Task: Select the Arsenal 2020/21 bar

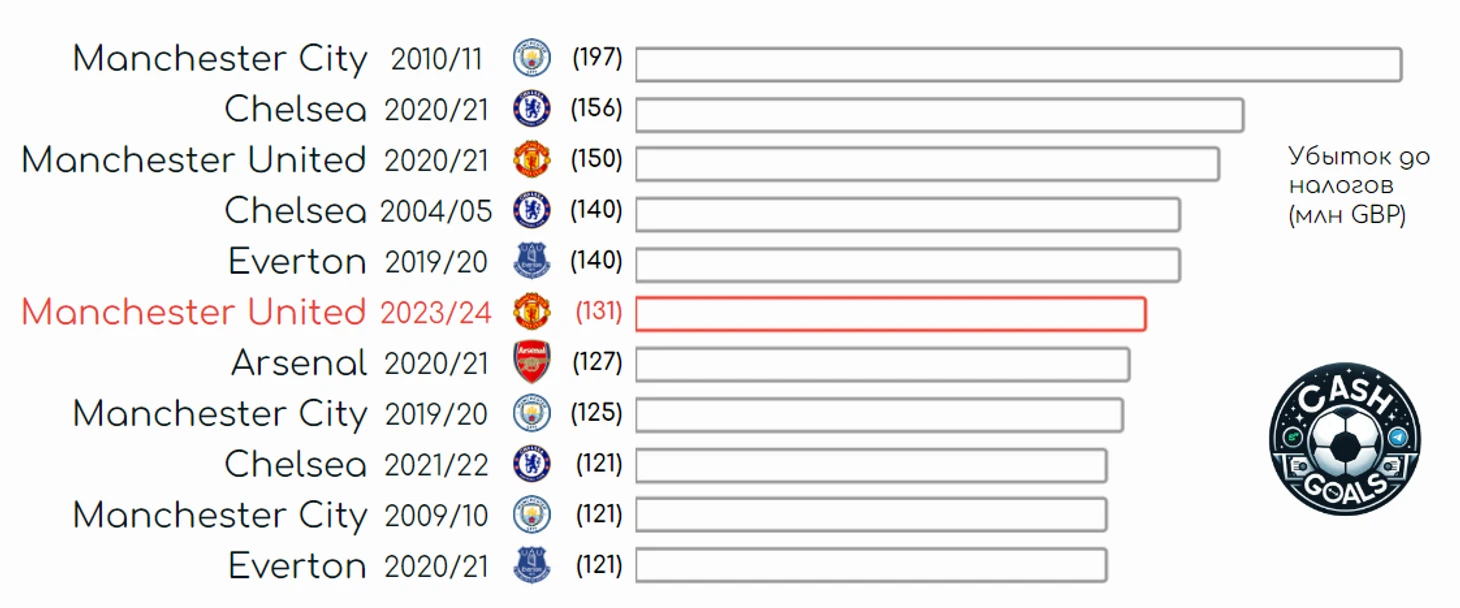Action: click(x=883, y=364)
